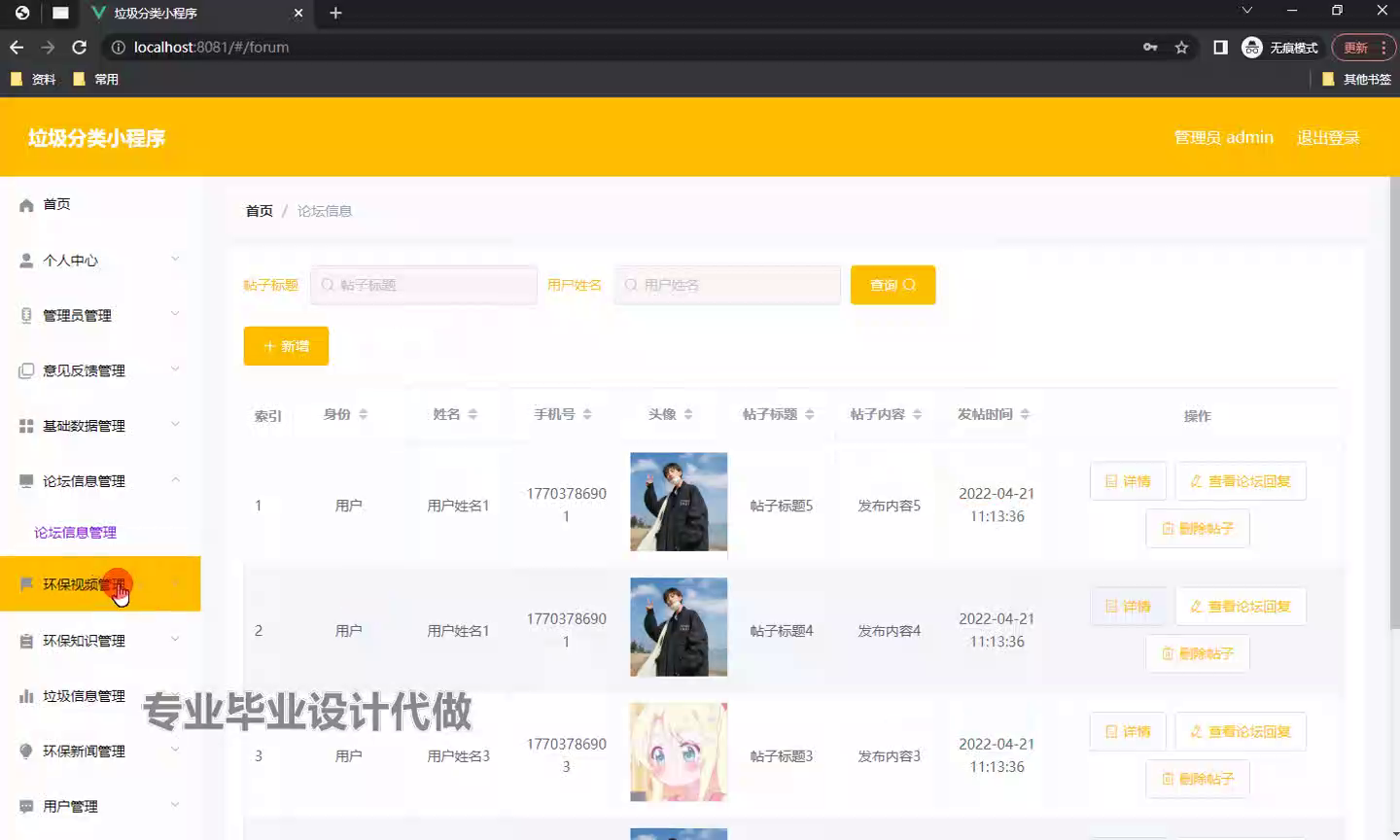Sort table by 帖子标题 column arrows
The height and width of the screenshot is (840, 1400).
click(x=810, y=414)
